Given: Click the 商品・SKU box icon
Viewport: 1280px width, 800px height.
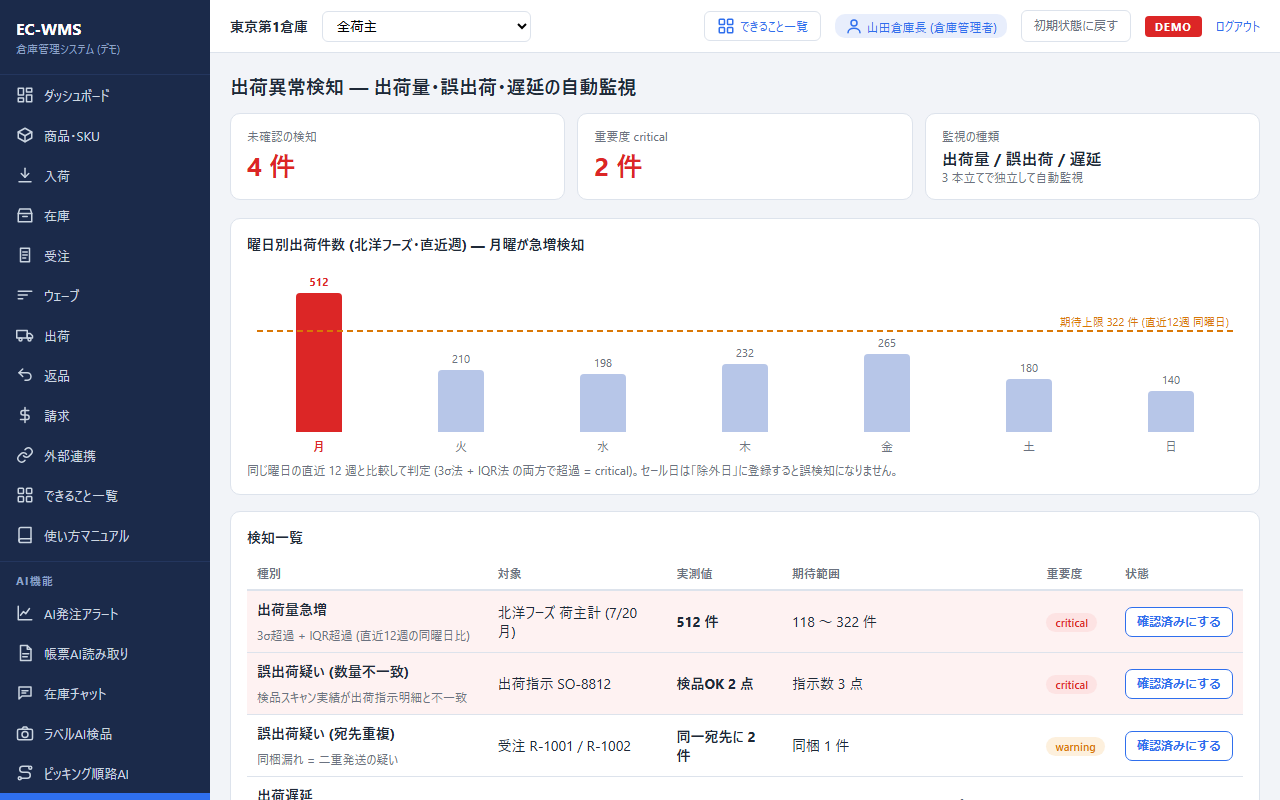Looking at the screenshot, I should (x=25, y=136).
